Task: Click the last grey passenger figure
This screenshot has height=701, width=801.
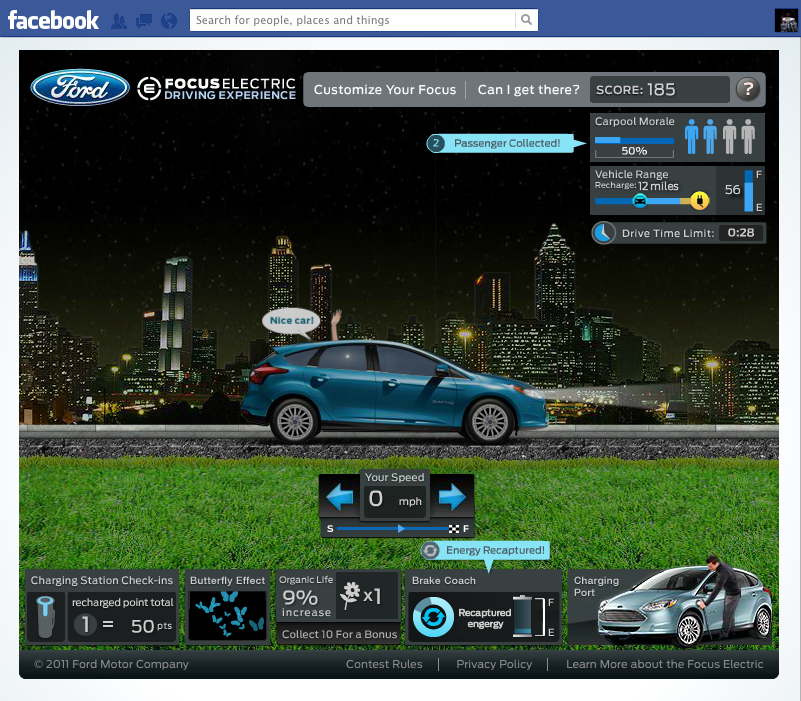Action: (748, 136)
